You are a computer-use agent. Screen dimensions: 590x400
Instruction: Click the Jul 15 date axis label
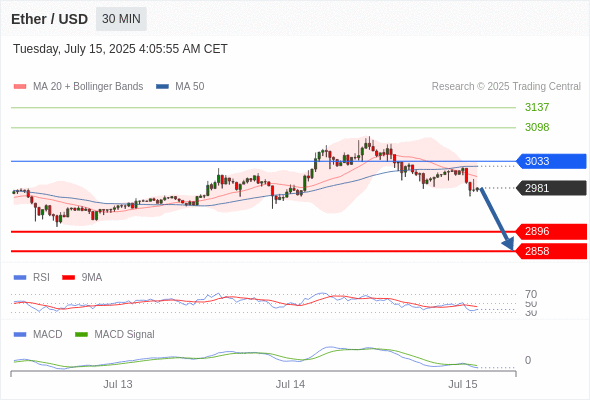(462, 384)
